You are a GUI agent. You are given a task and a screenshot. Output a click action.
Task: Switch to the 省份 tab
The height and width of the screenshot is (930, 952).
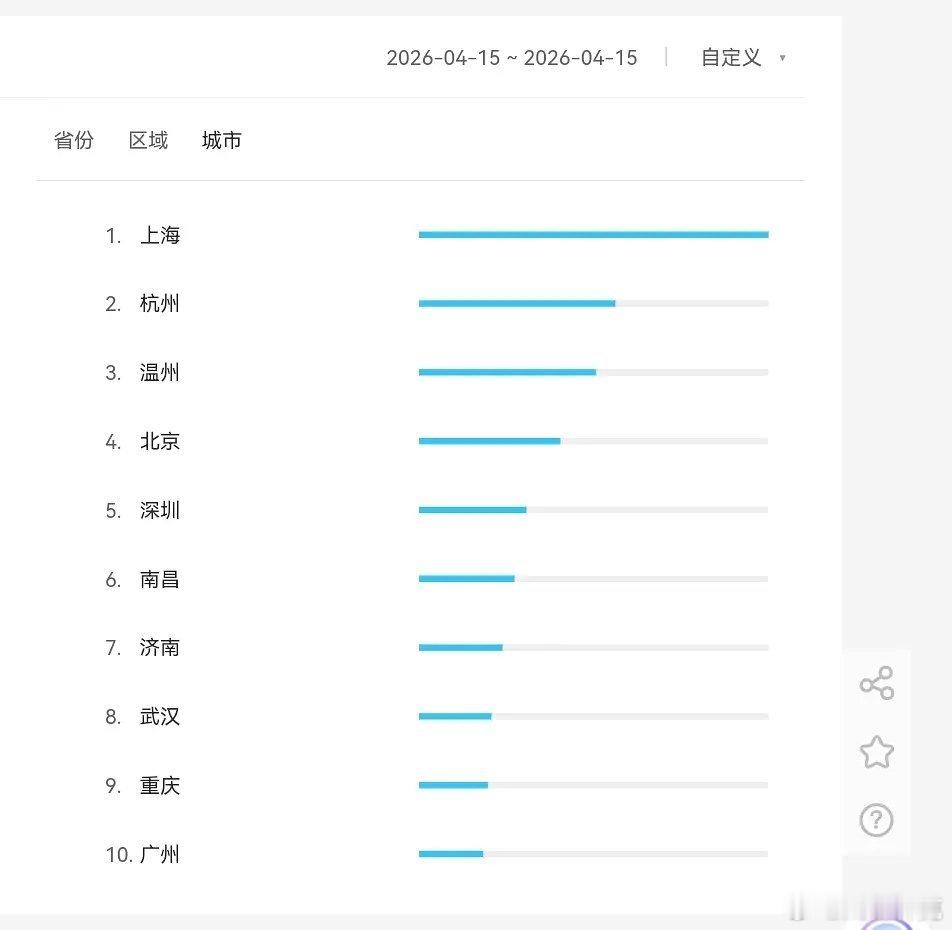pos(73,140)
